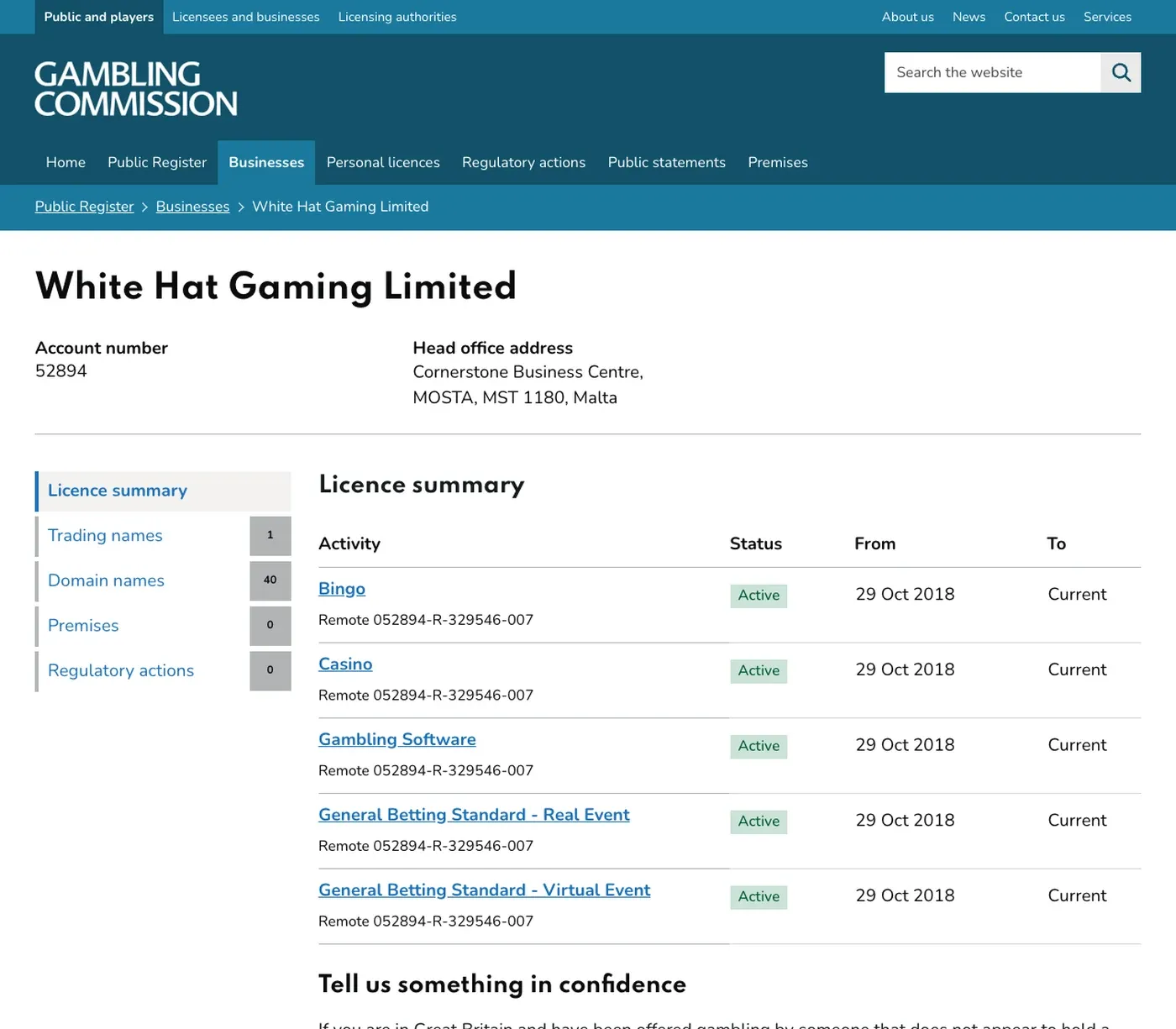Viewport: 1176px width, 1029px height.
Task: Click the Tell us something in confidence heading
Action: (502, 984)
